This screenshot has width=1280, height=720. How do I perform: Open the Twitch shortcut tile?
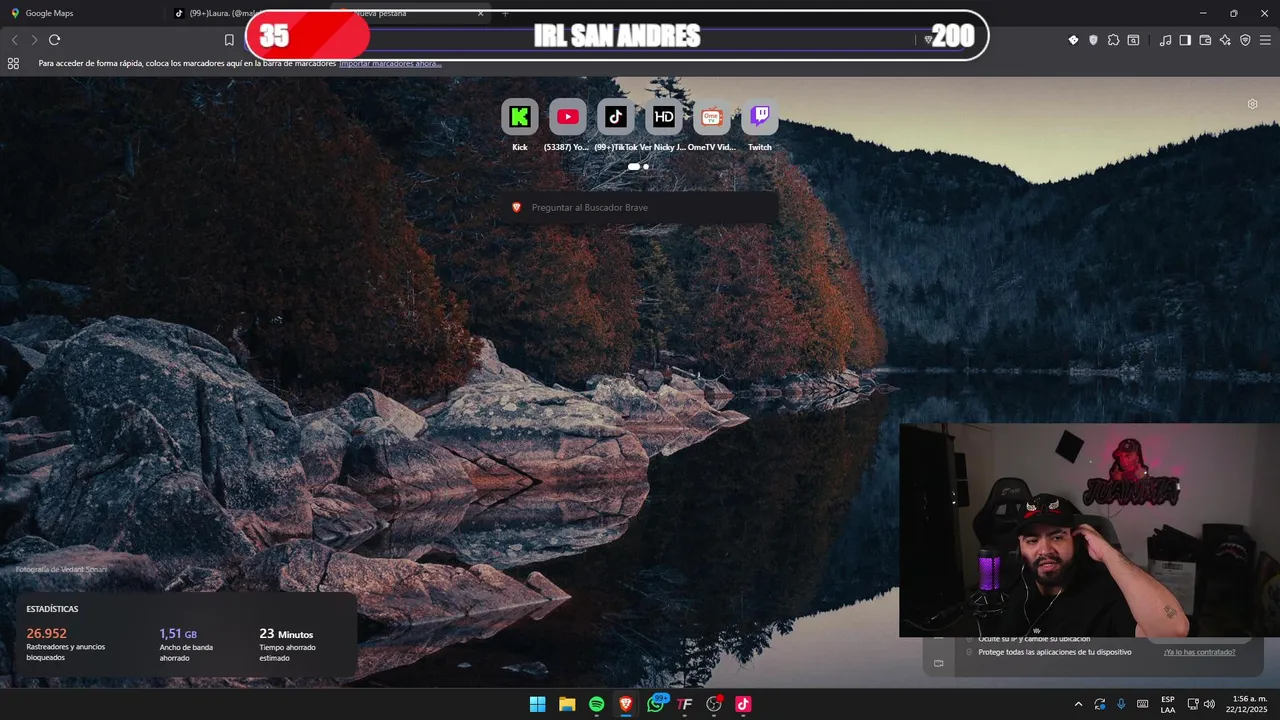click(760, 117)
